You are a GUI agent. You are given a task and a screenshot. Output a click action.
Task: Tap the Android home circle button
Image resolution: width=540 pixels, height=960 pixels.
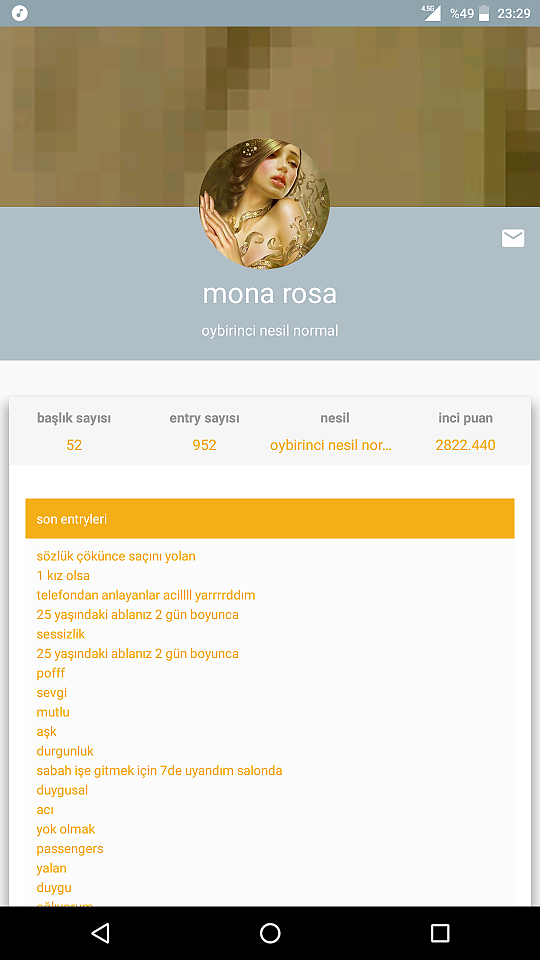pyautogui.click(x=270, y=932)
